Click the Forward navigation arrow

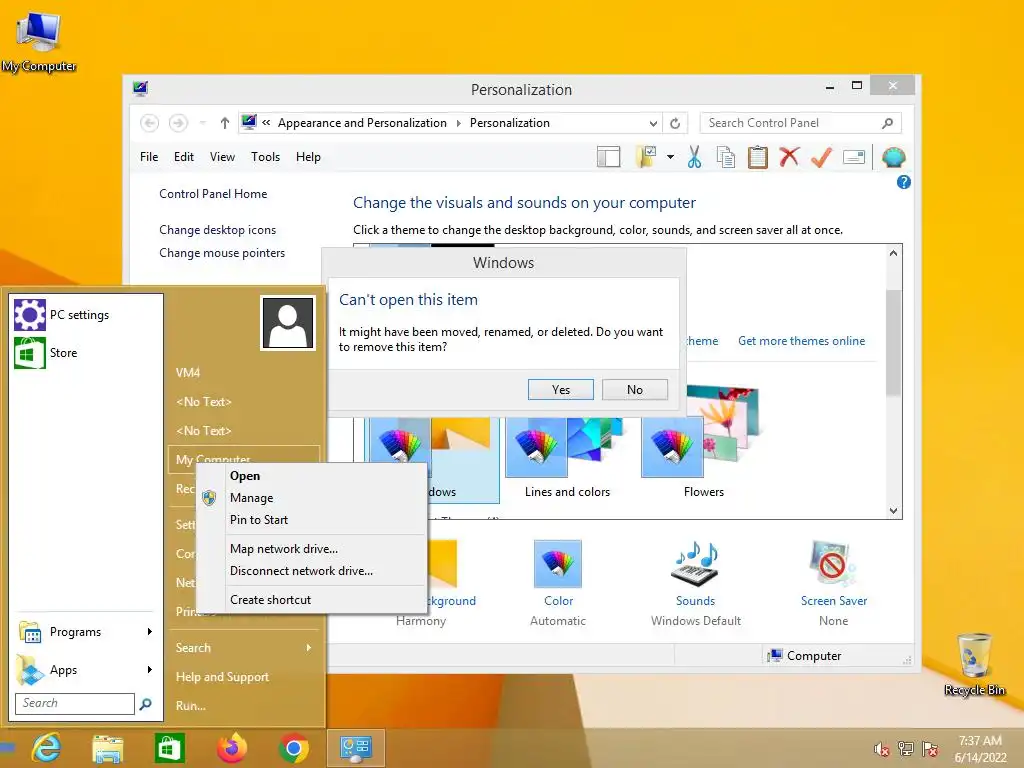178,123
